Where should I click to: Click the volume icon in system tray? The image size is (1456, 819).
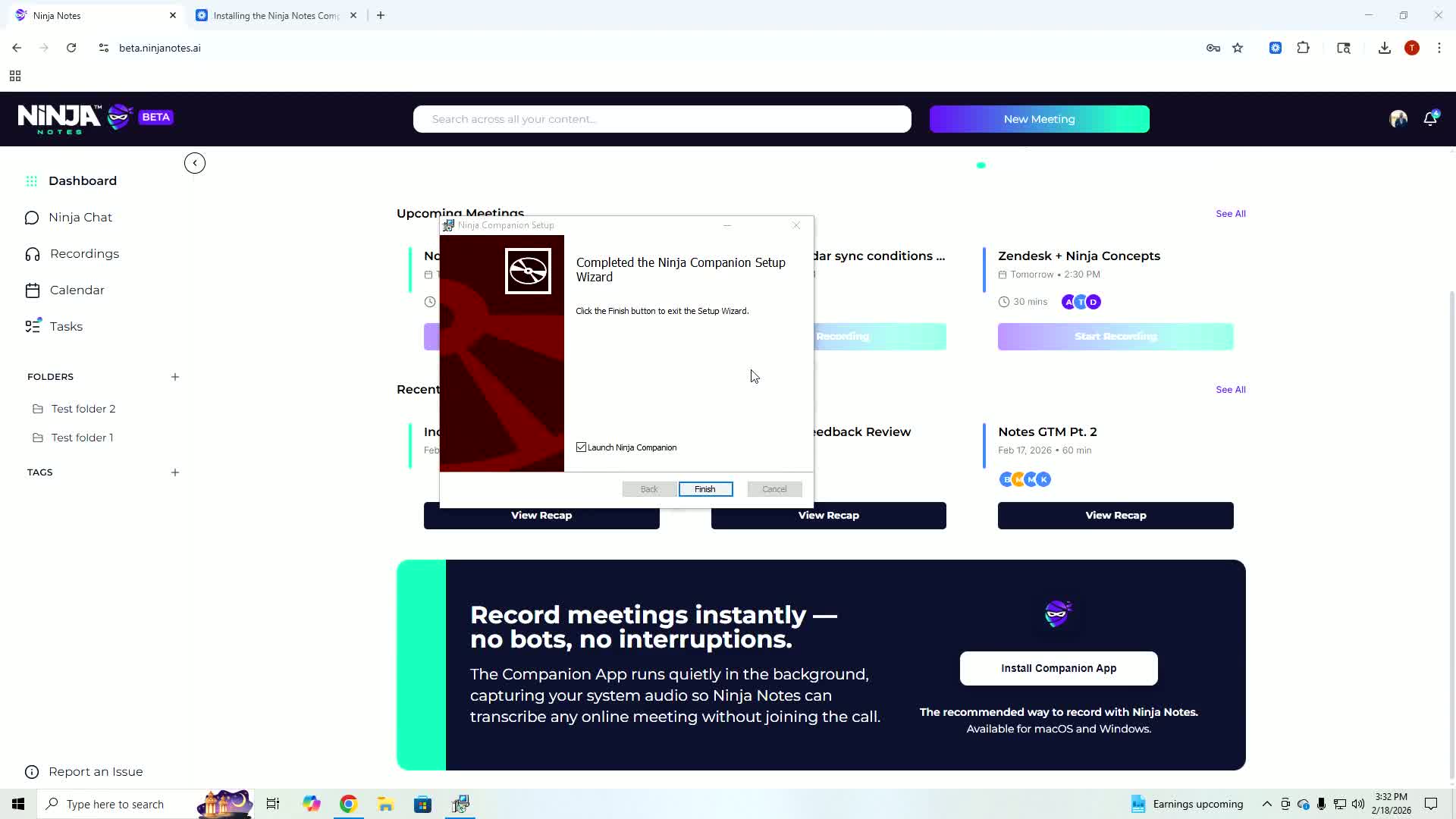(1358, 804)
